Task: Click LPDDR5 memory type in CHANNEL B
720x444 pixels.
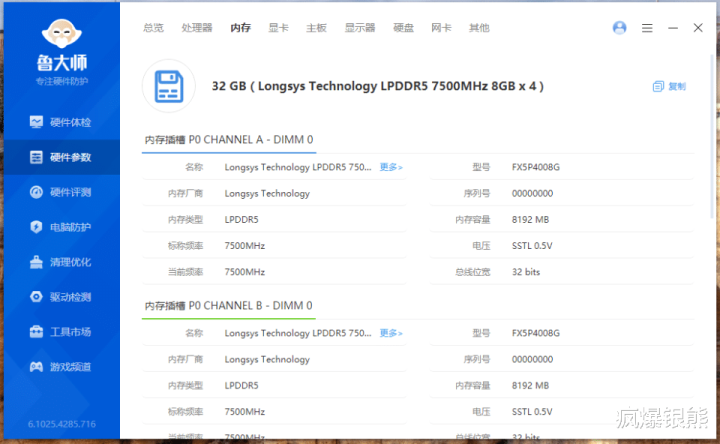Action: tap(242, 385)
